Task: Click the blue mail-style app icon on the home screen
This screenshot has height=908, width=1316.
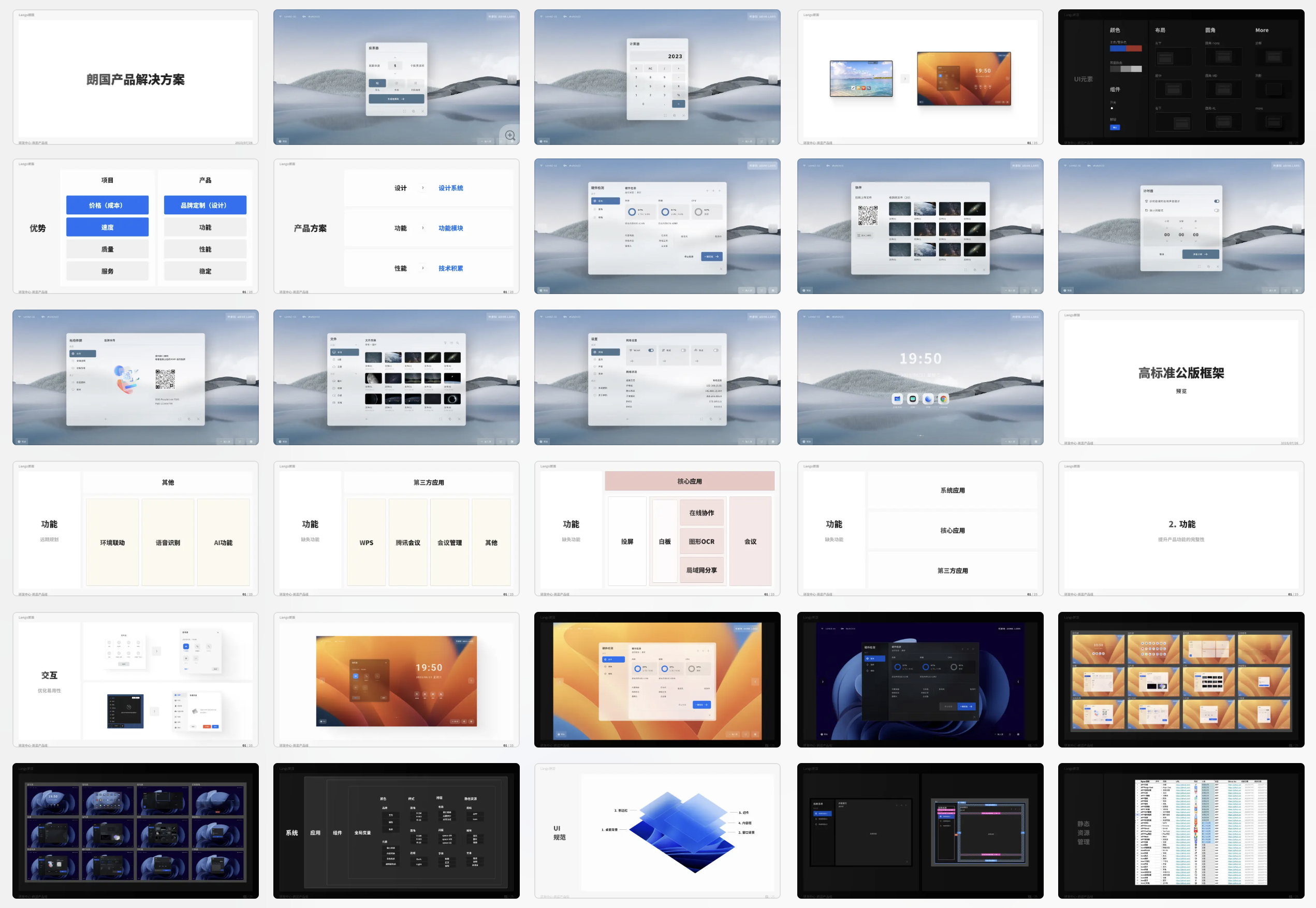Action: point(897,399)
